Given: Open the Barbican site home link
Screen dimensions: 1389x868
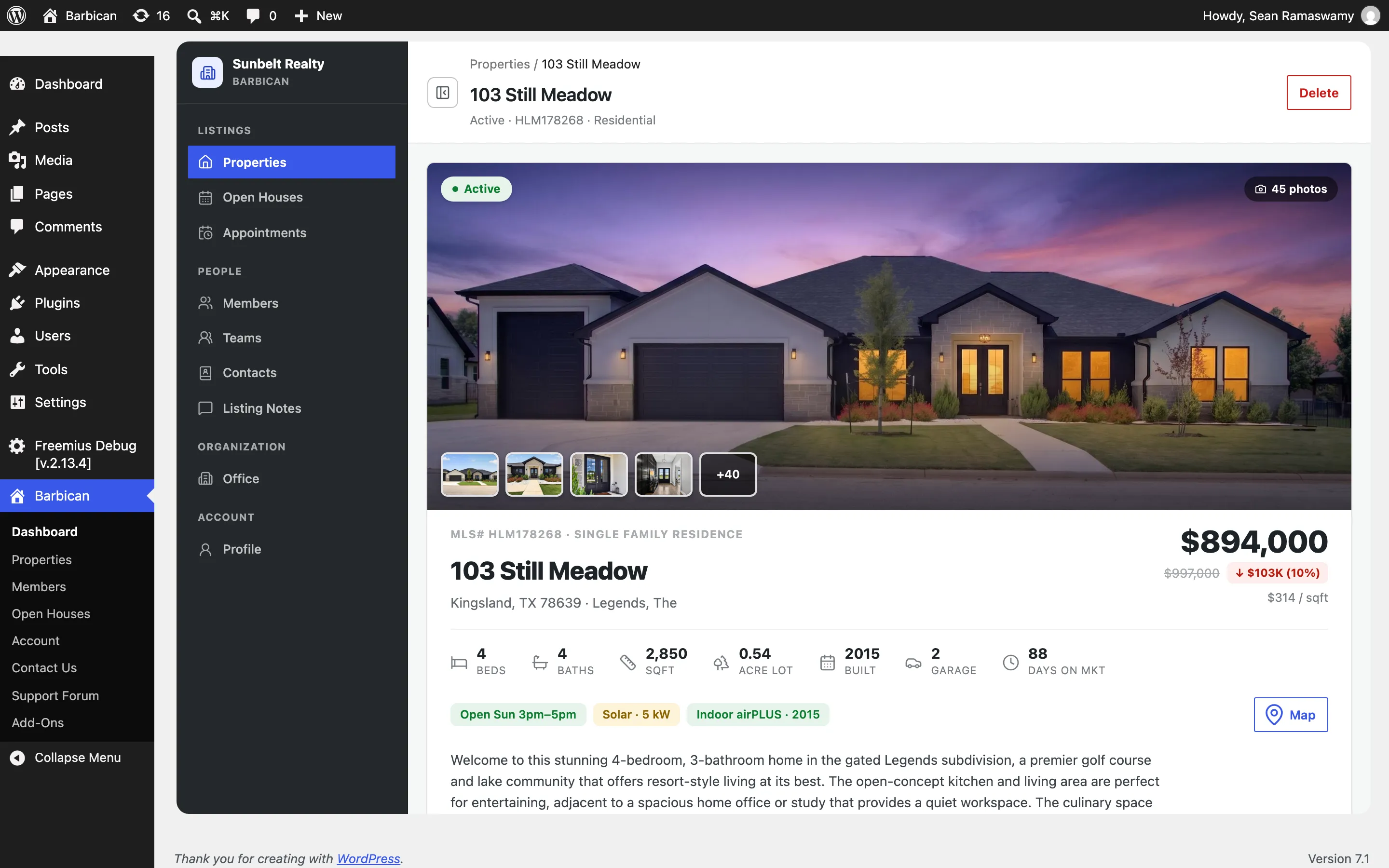Looking at the screenshot, I should pos(80,15).
